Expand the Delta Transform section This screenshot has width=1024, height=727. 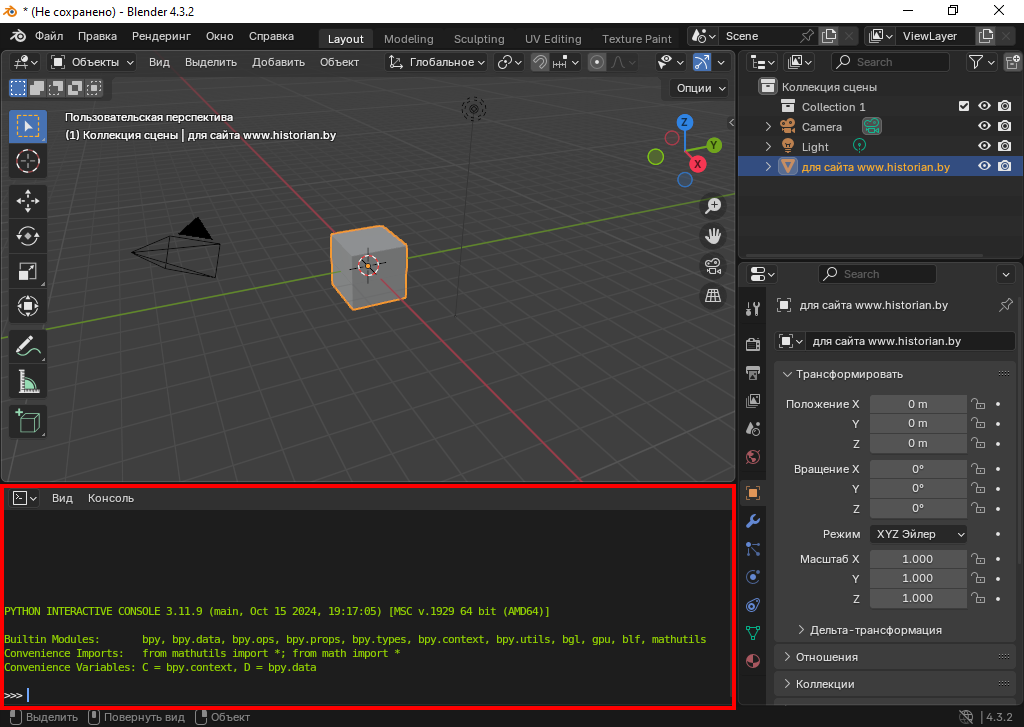(870, 630)
